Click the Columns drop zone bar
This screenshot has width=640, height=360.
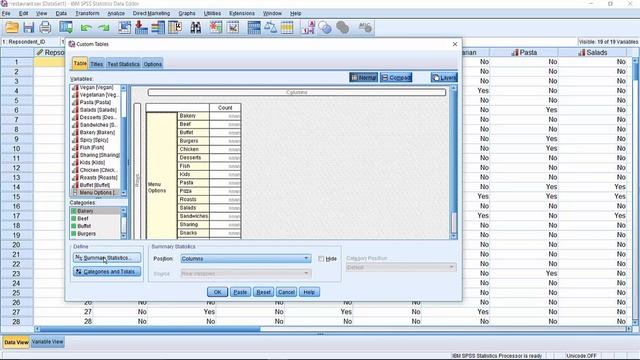coord(297,93)
